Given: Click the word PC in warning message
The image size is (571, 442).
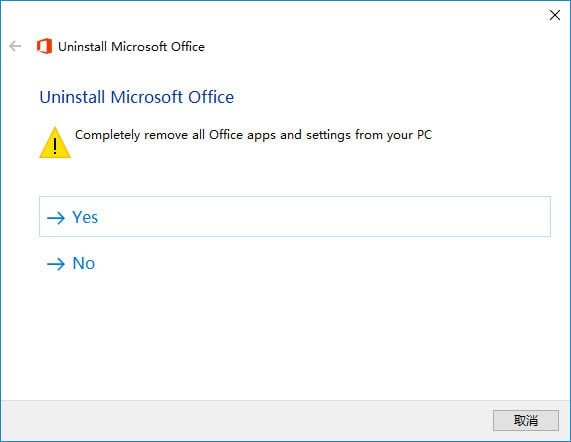Looking at the screenshot, I should tap(424, 135).
